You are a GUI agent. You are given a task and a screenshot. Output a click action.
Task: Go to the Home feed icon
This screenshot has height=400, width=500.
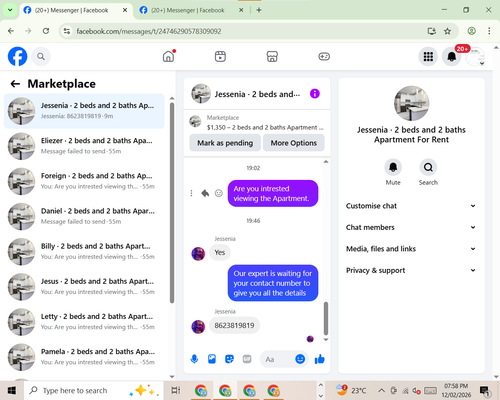(169, 56)
